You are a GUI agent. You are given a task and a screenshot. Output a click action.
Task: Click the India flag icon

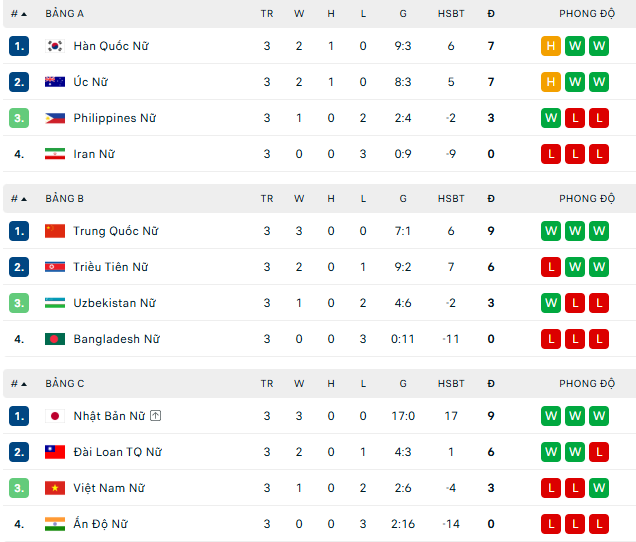pos(55,524)
